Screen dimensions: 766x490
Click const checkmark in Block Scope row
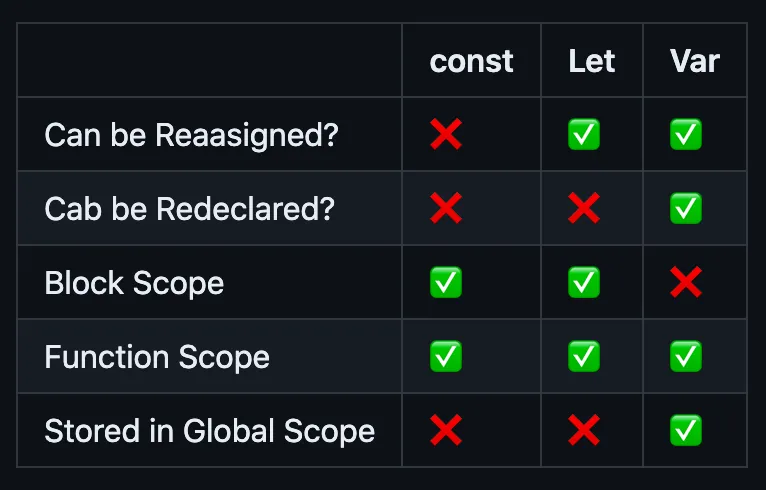coord(446,282)
